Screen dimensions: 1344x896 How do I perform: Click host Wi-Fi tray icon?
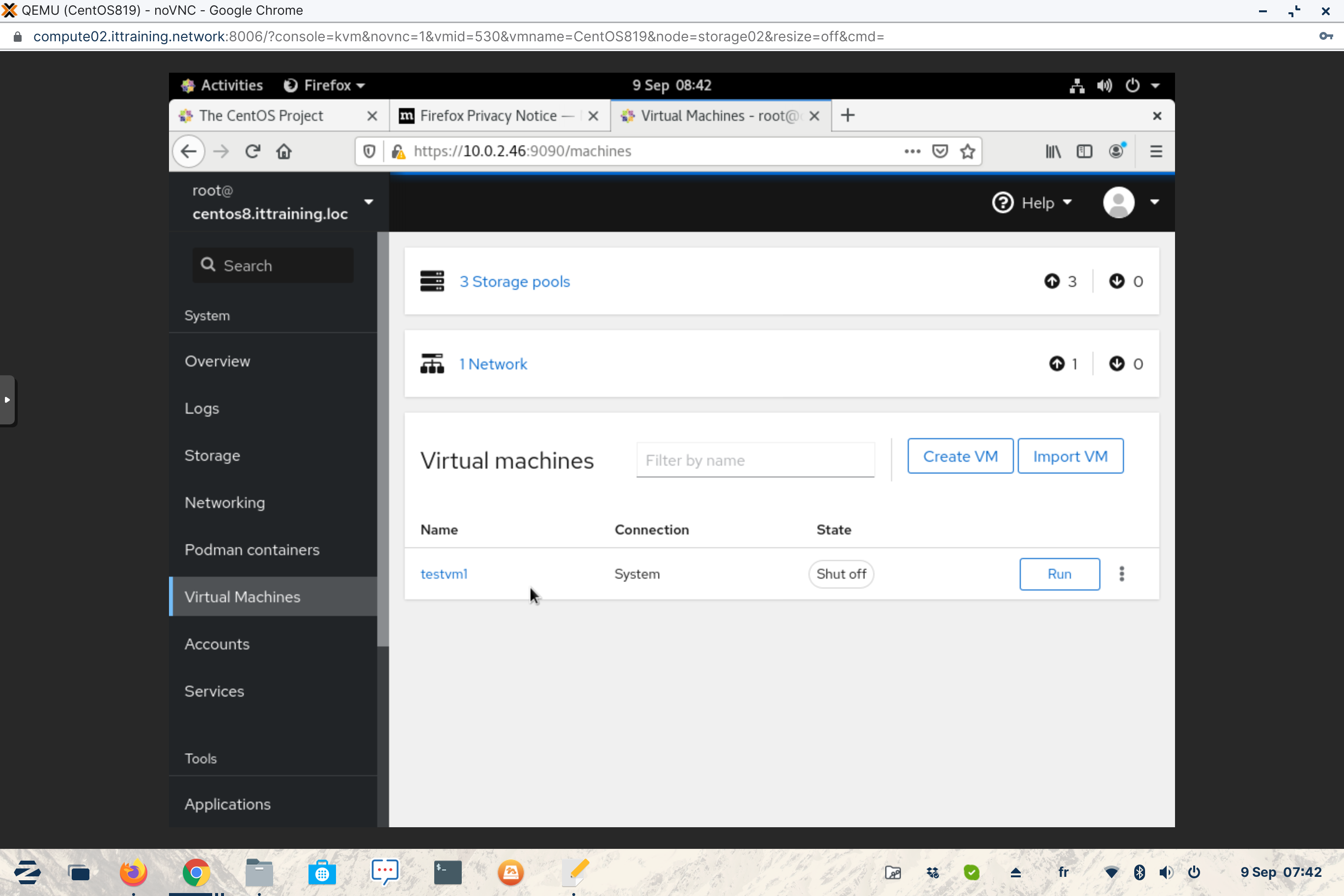pyautogui.click(x=1112, y=872)
